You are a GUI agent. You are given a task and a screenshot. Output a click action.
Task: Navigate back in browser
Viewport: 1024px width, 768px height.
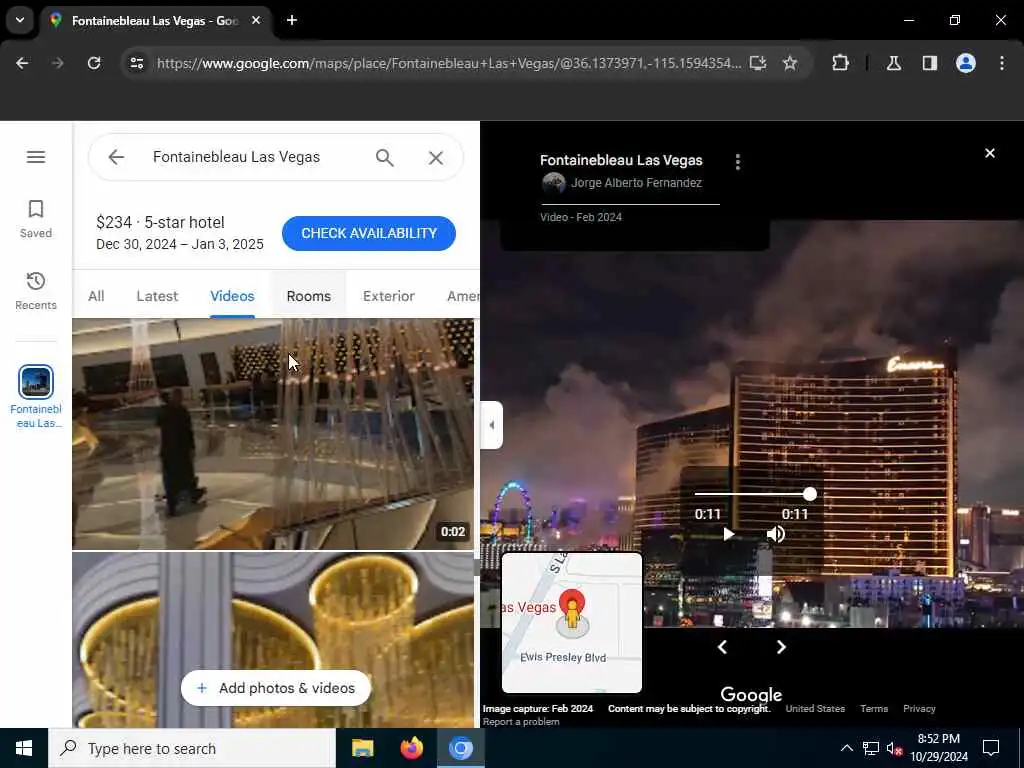pos(22,63)
